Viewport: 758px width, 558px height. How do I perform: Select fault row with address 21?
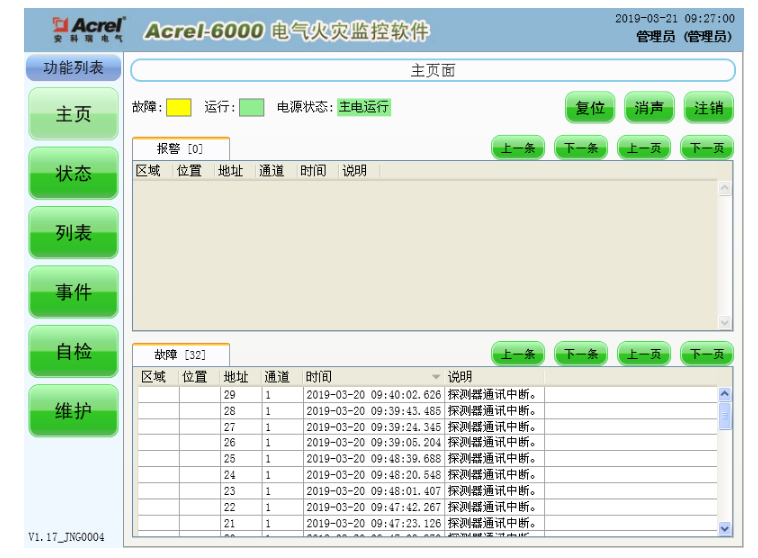[427, 523]
